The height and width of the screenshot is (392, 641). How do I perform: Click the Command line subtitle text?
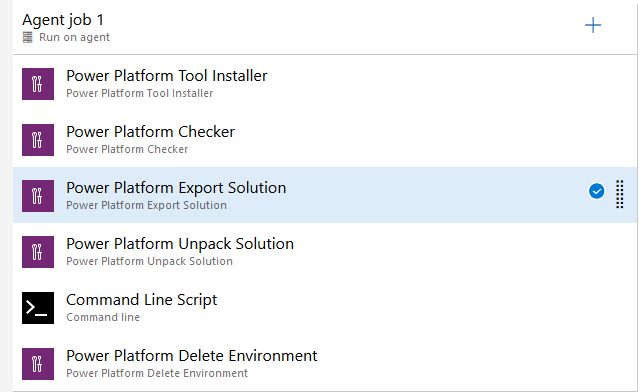(103, 317)
